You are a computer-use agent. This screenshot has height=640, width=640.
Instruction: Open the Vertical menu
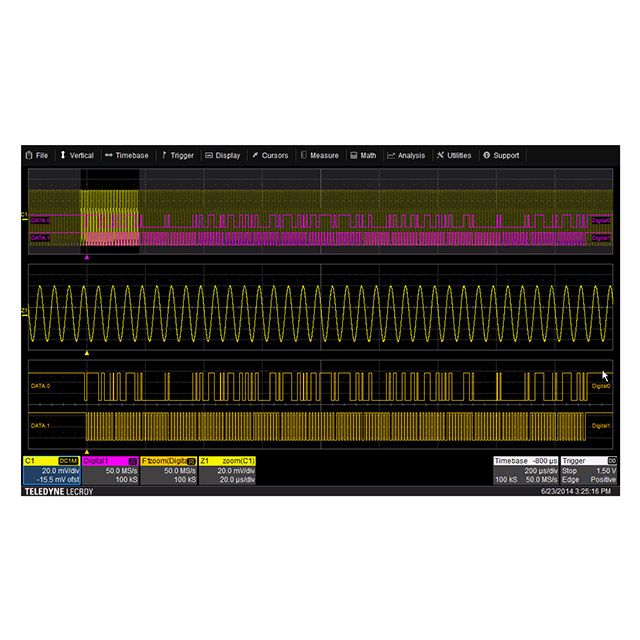[76, 155]
